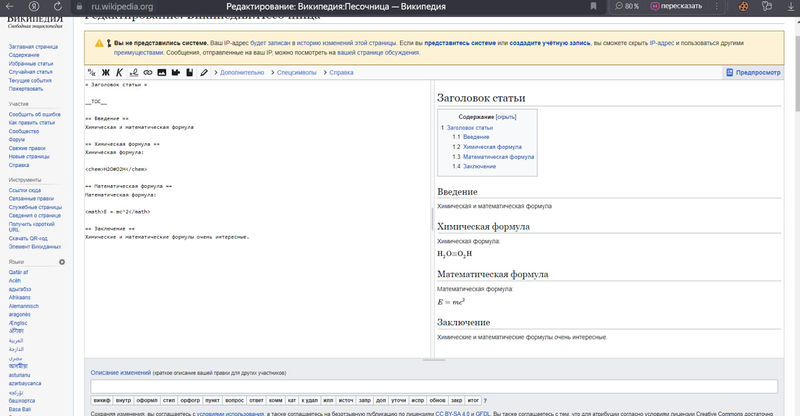Jump to Математическая формула in contents
This screenshot has width=800, height=416.
(x=498, y=157)
